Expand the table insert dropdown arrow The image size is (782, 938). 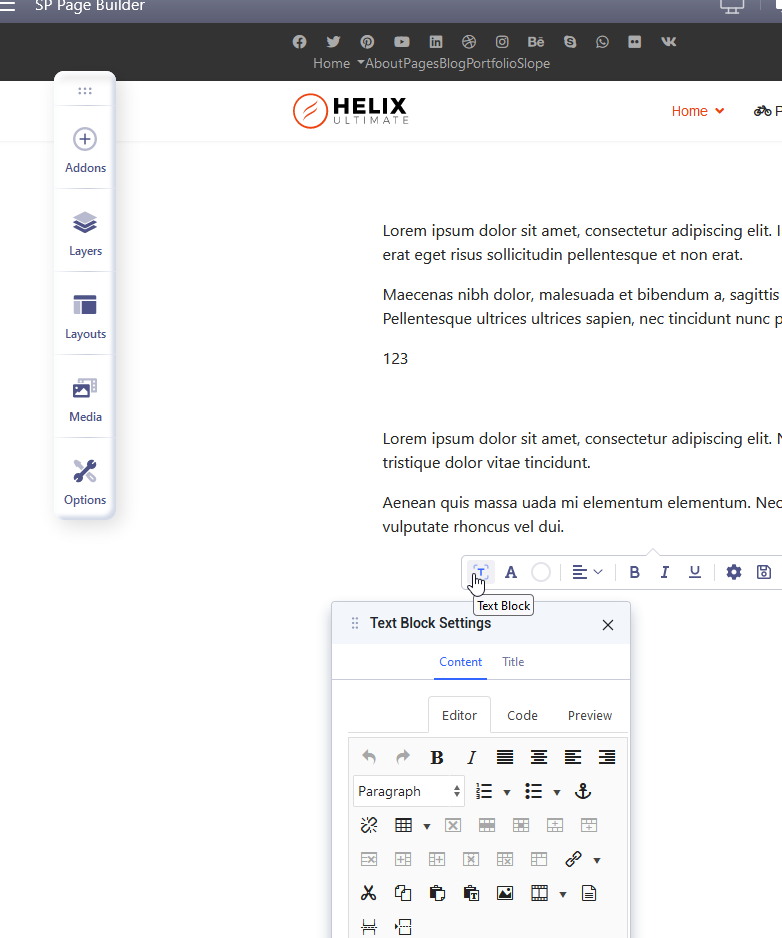click(x=427, y=826)
